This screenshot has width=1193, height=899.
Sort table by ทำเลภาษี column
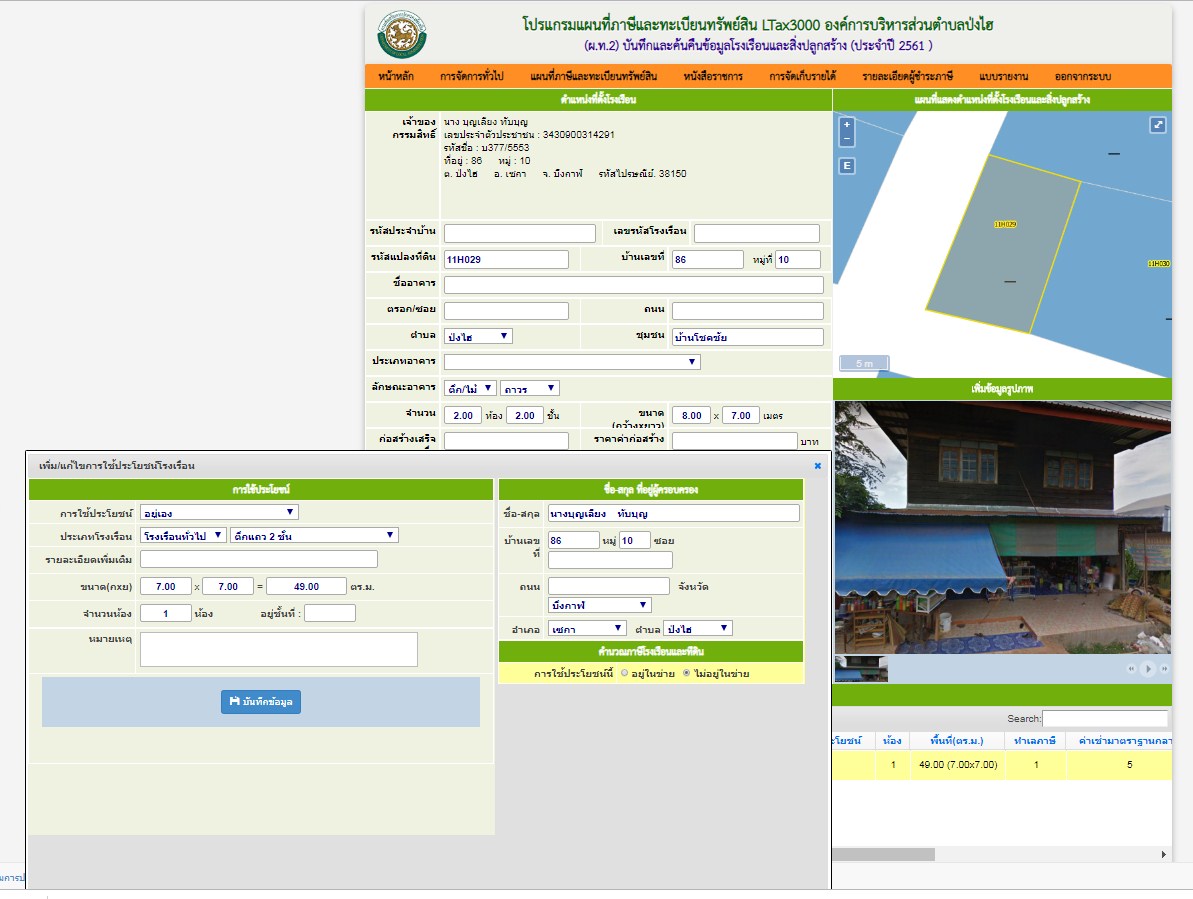(1035, 741)
